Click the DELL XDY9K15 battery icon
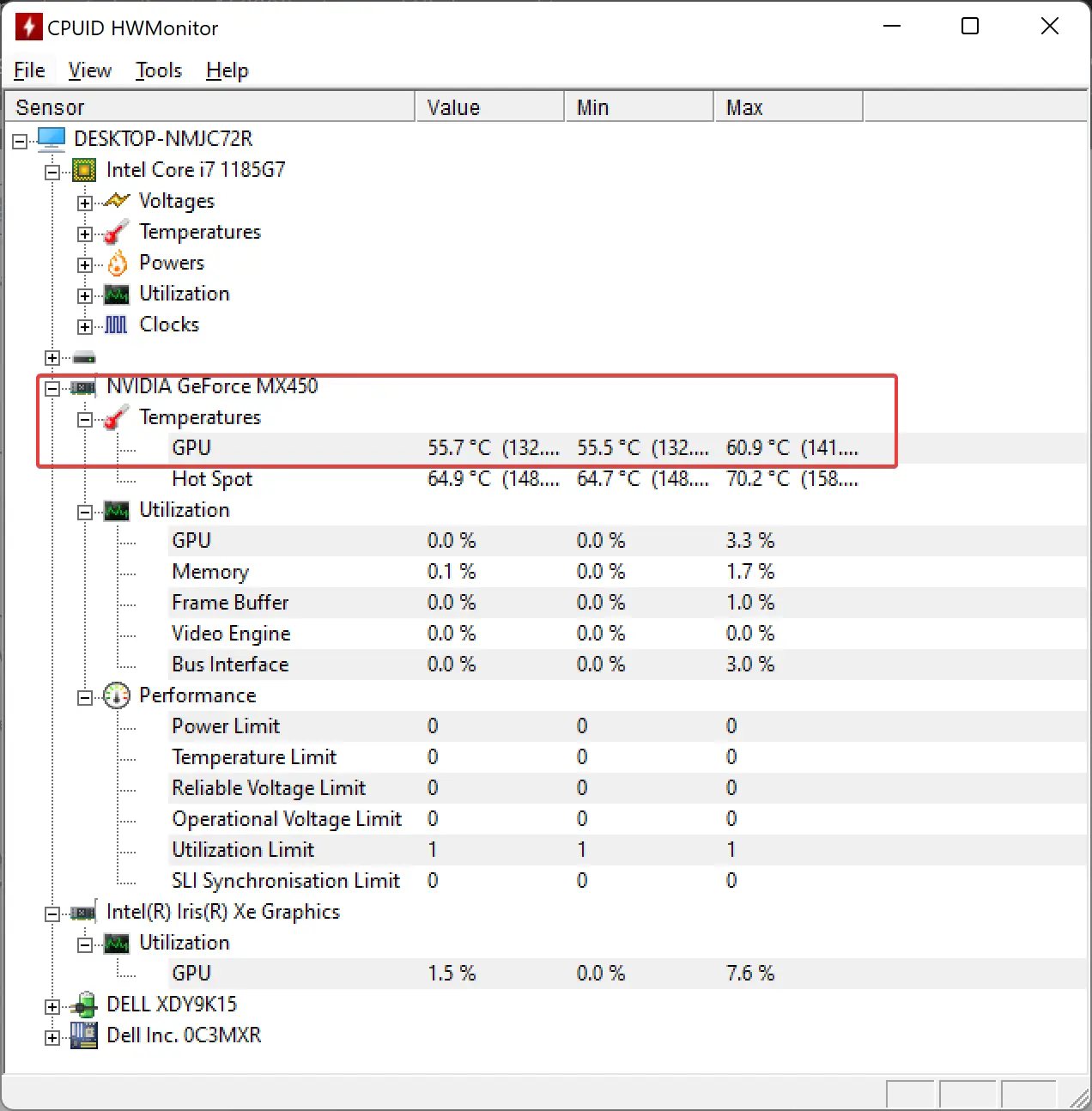Screen dimensions: 1092x1111 coord(84,1005)
